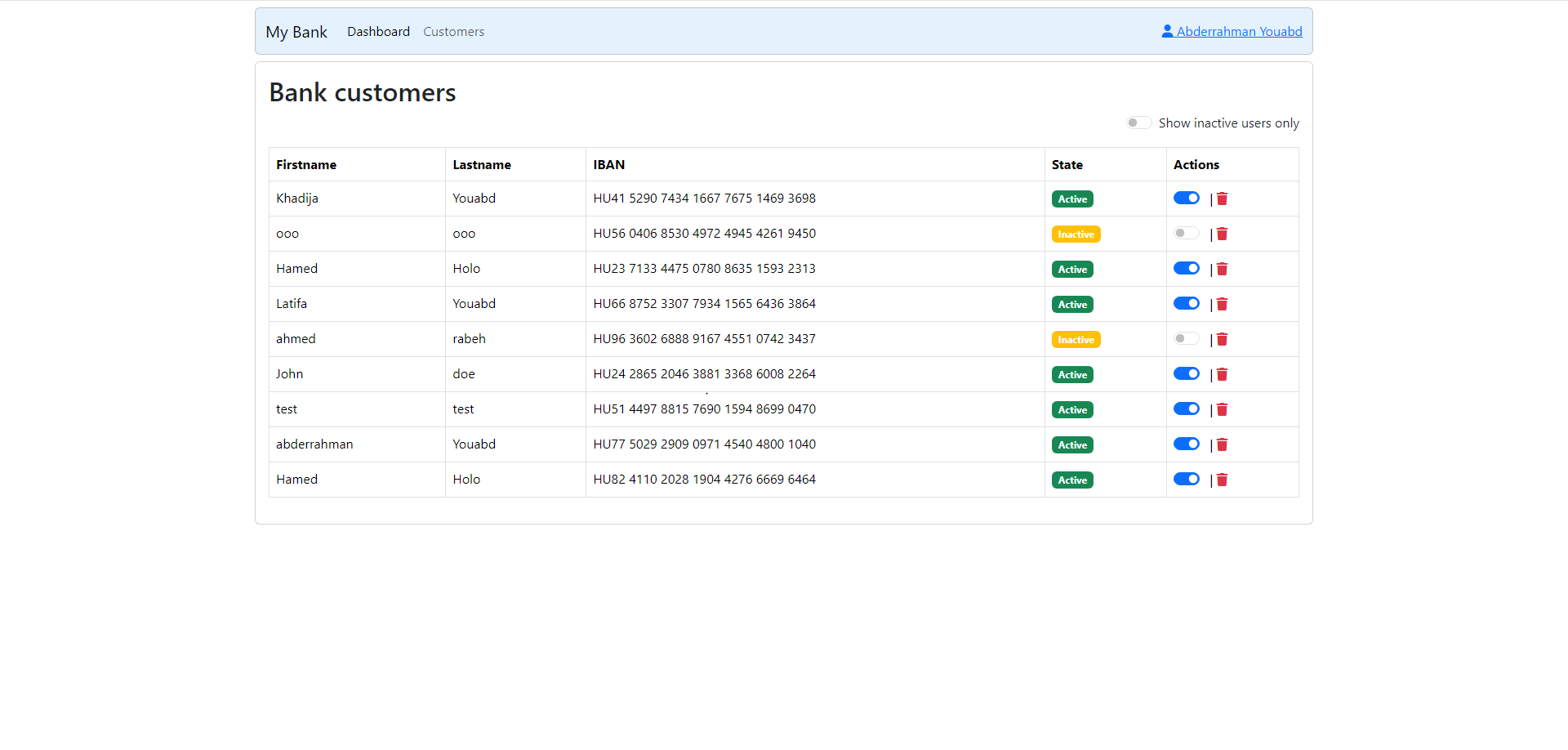Remove Latifa Youabd using the trash icon

point(1222,304)
